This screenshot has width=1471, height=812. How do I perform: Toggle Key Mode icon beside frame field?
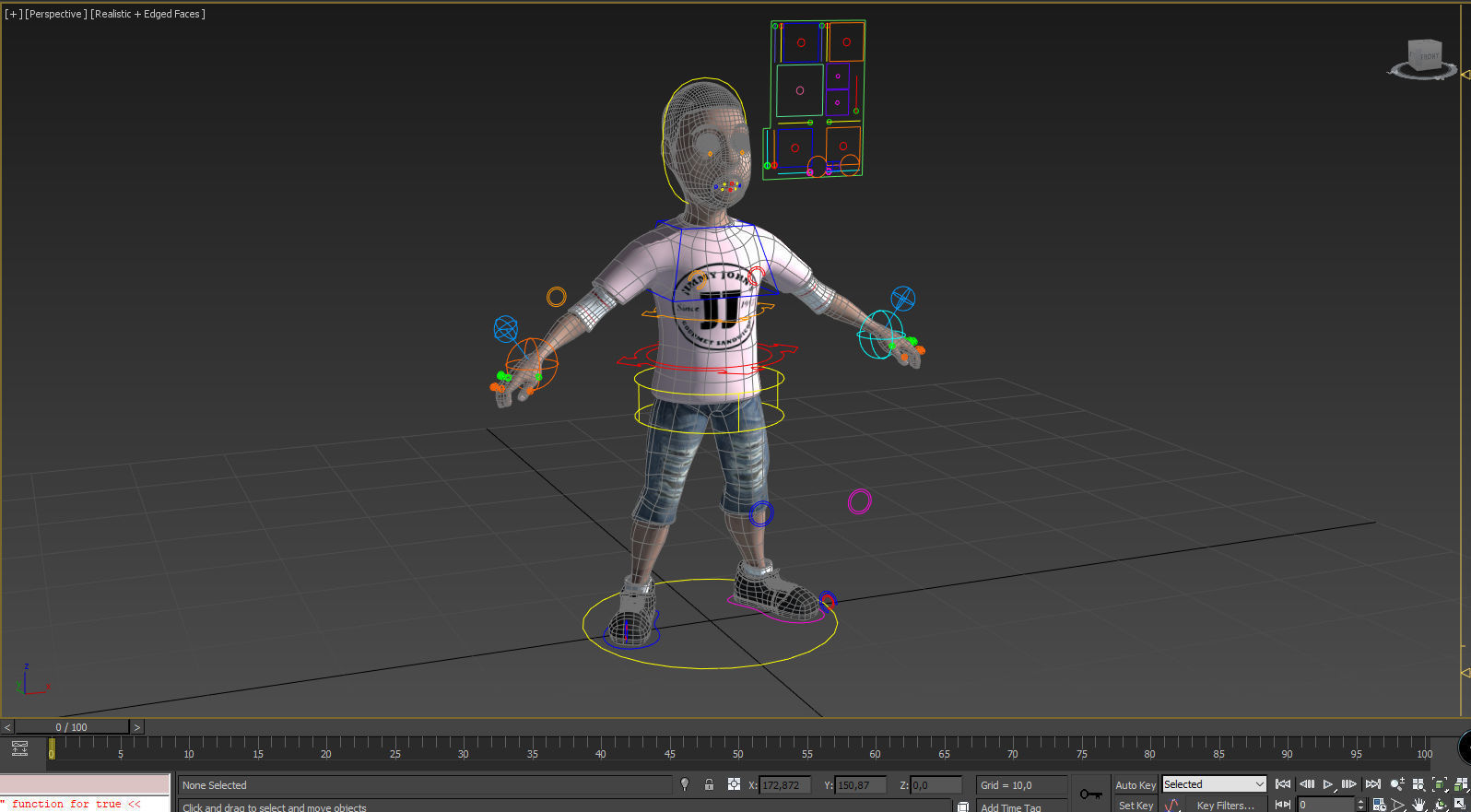point(1283,805)
